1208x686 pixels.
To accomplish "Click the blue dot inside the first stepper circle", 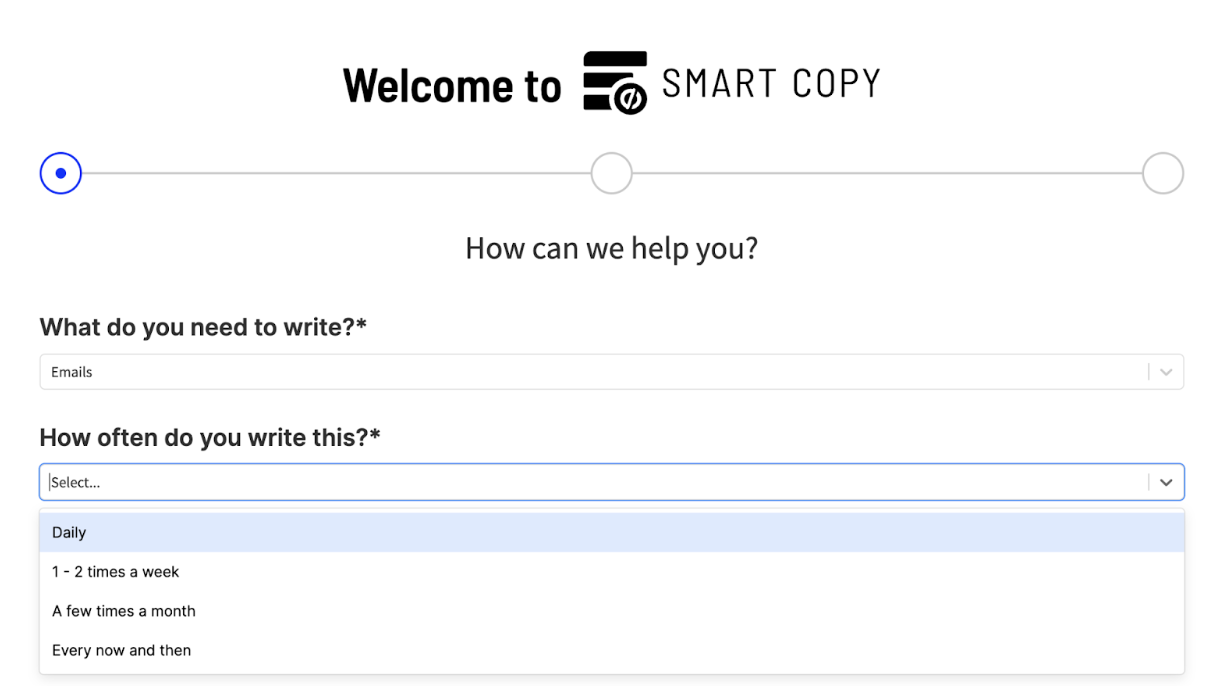I will (x=60, y=172).
